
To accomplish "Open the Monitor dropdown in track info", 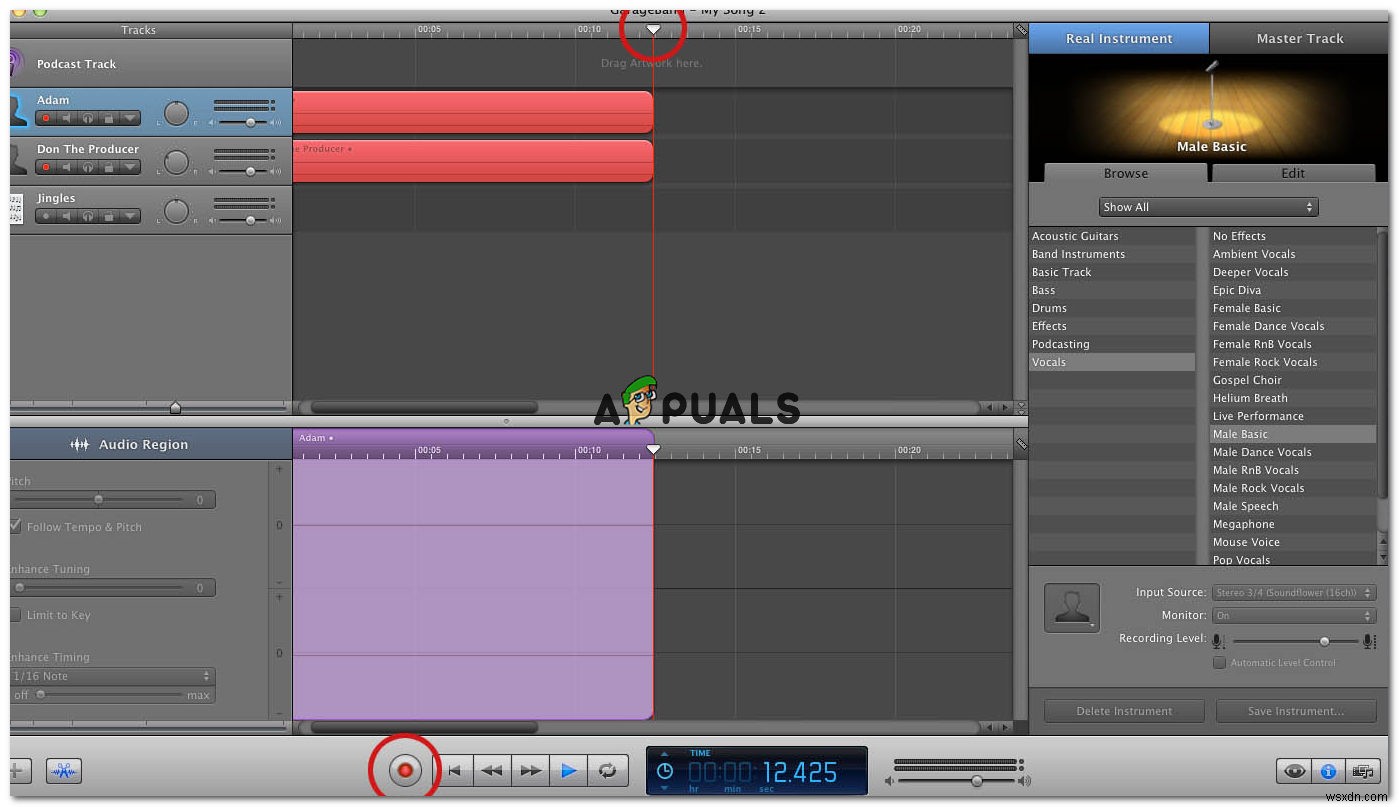I will click(x=1293, y=615).
